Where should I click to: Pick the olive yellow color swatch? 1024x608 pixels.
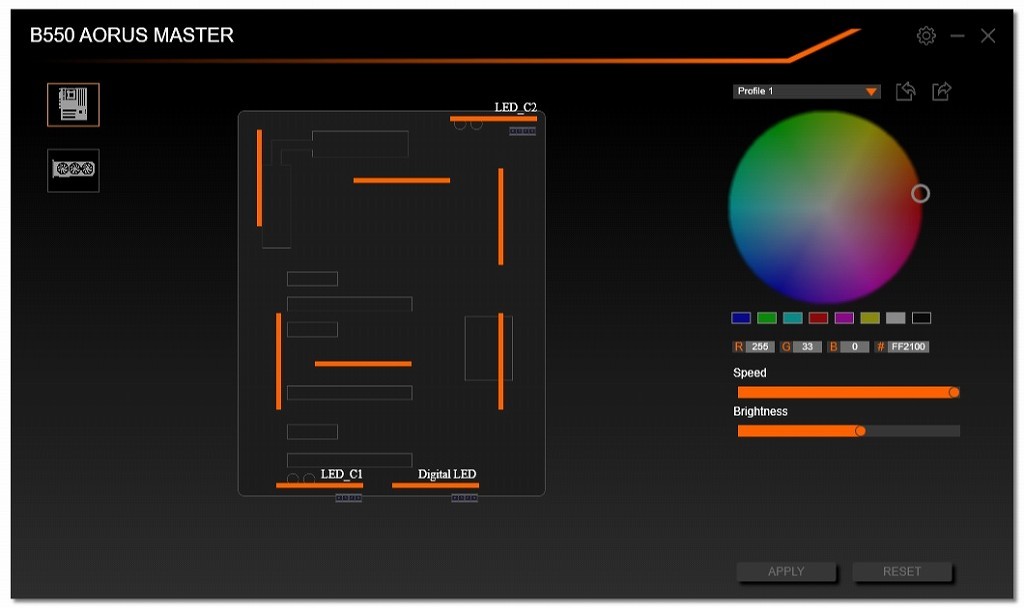(x=870, y=318)
